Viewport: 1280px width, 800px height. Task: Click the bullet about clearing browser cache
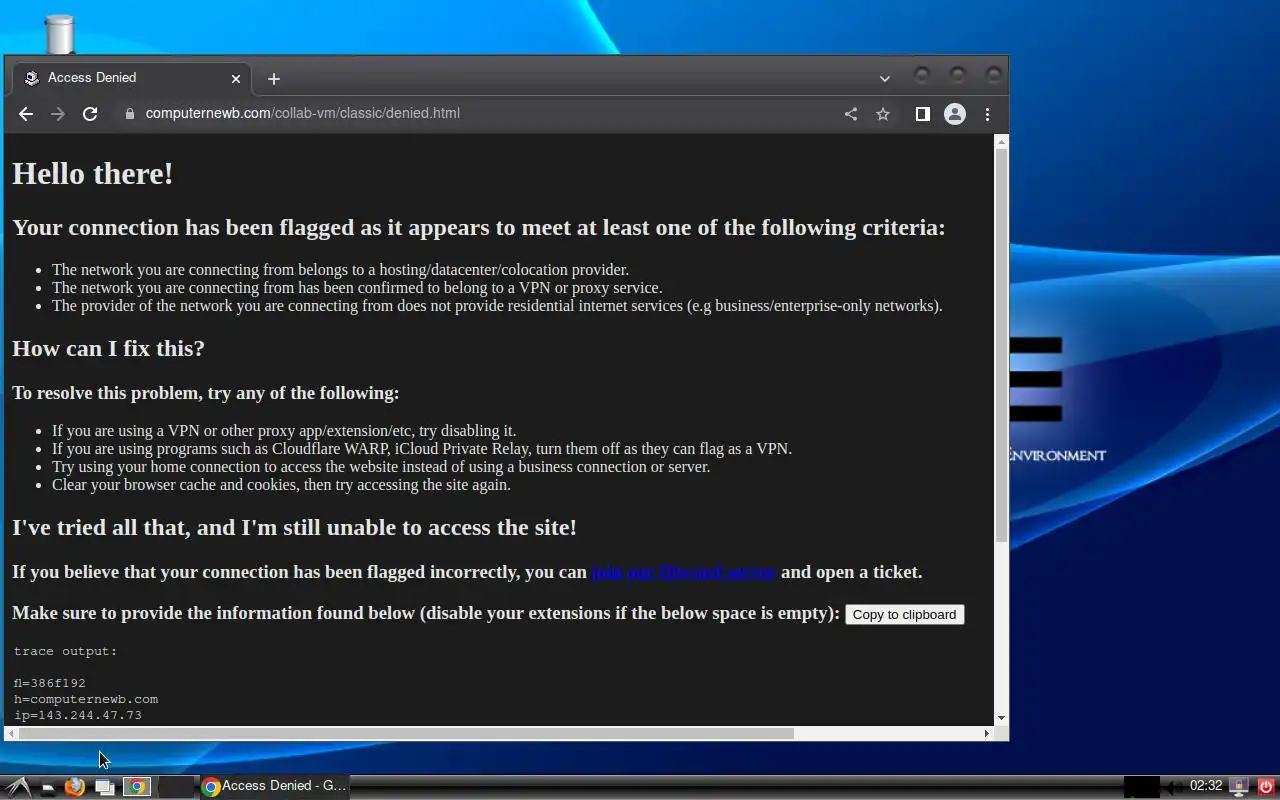click(281, 485)
